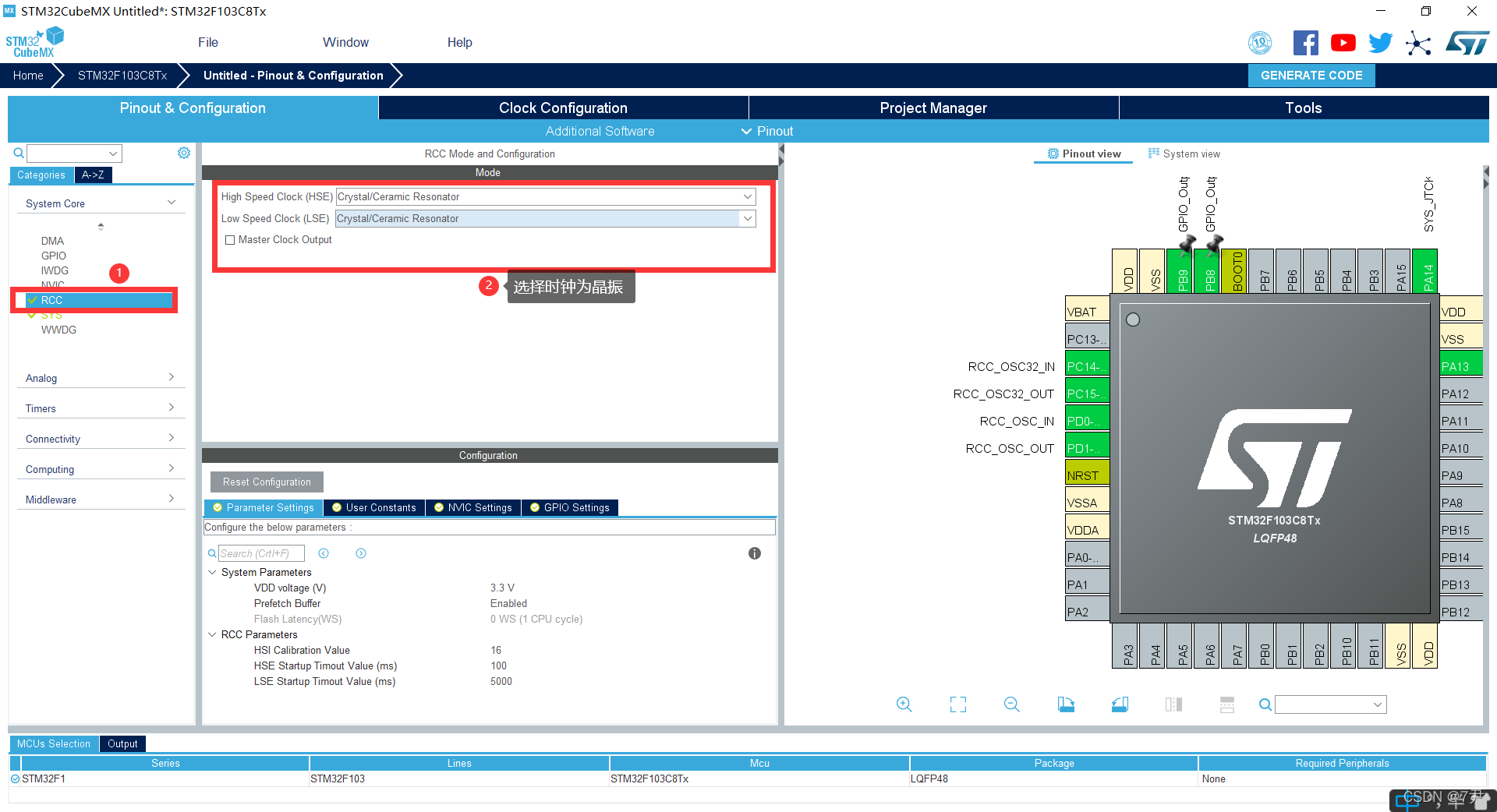Expand the Computing category
The height and width of the screenshot is (812, 1497).
click(172, 468)
